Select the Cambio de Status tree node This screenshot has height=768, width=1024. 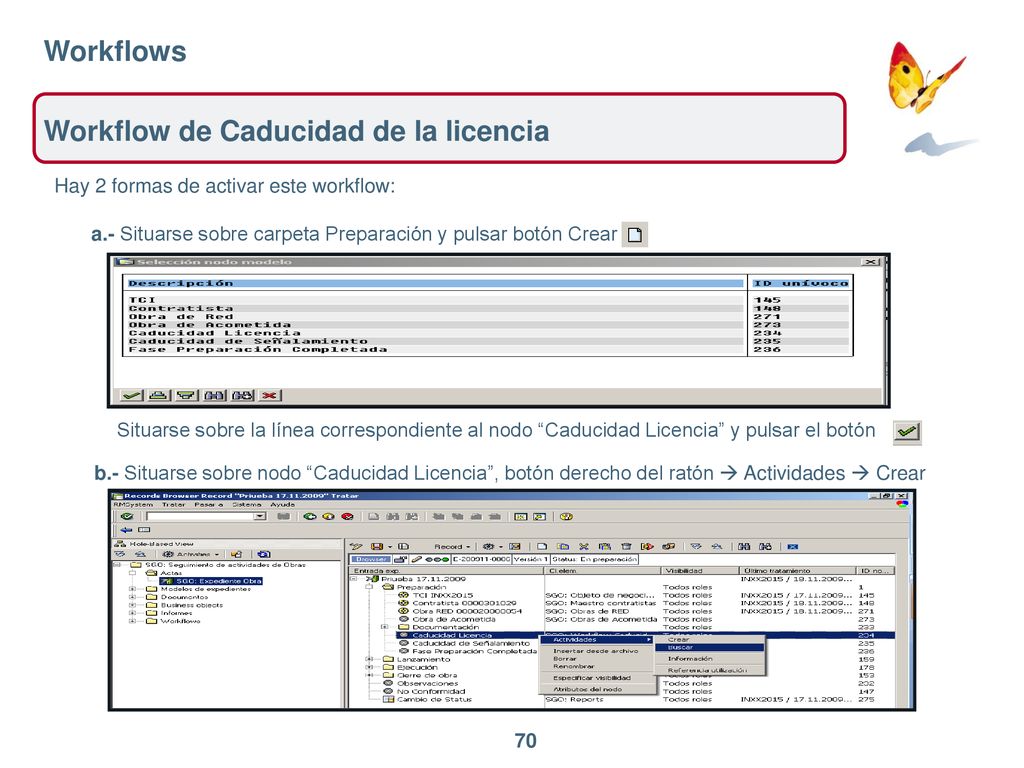pyautogui.click(x=434, y=699)
